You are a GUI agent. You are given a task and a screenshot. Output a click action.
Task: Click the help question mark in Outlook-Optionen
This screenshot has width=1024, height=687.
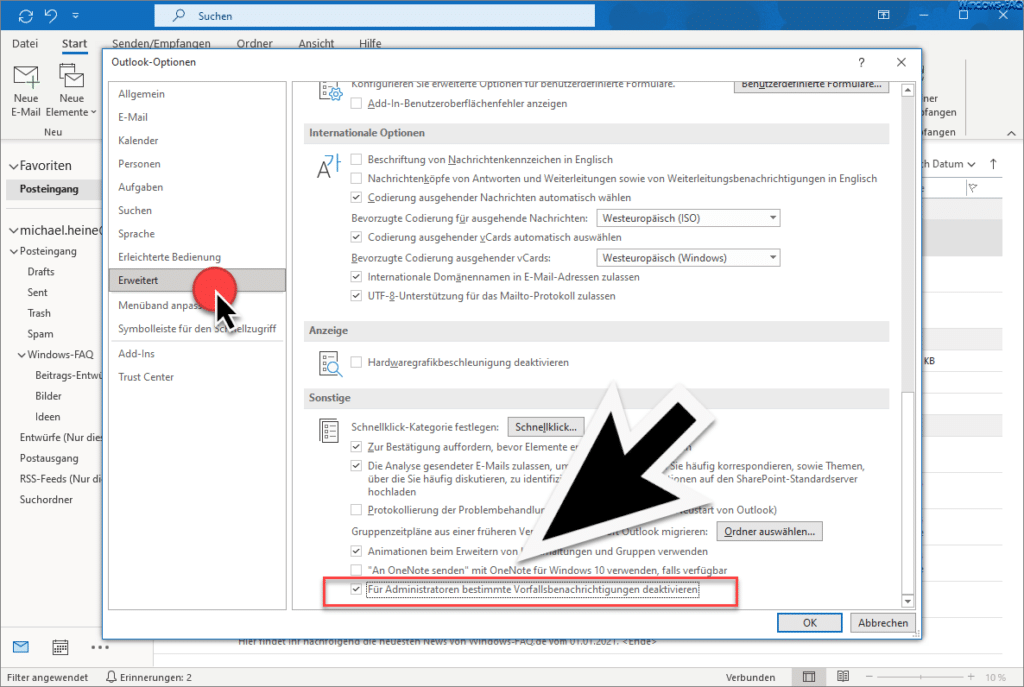tap(861, 63)
